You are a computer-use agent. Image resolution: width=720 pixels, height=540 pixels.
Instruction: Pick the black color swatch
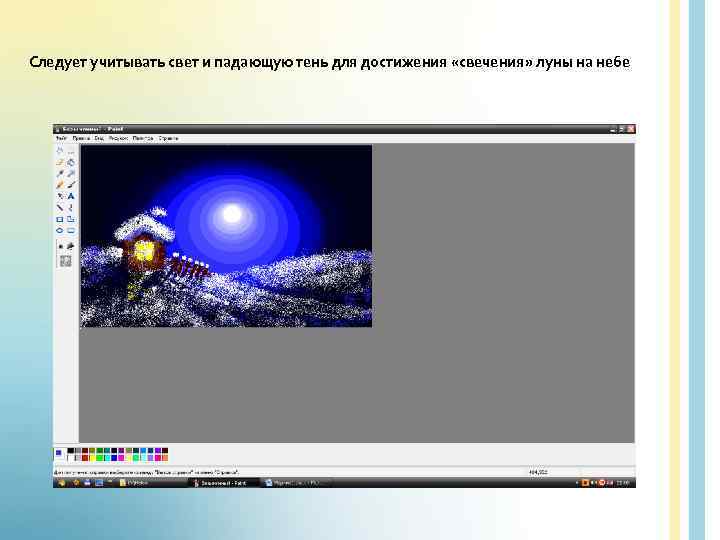[71, 450]
